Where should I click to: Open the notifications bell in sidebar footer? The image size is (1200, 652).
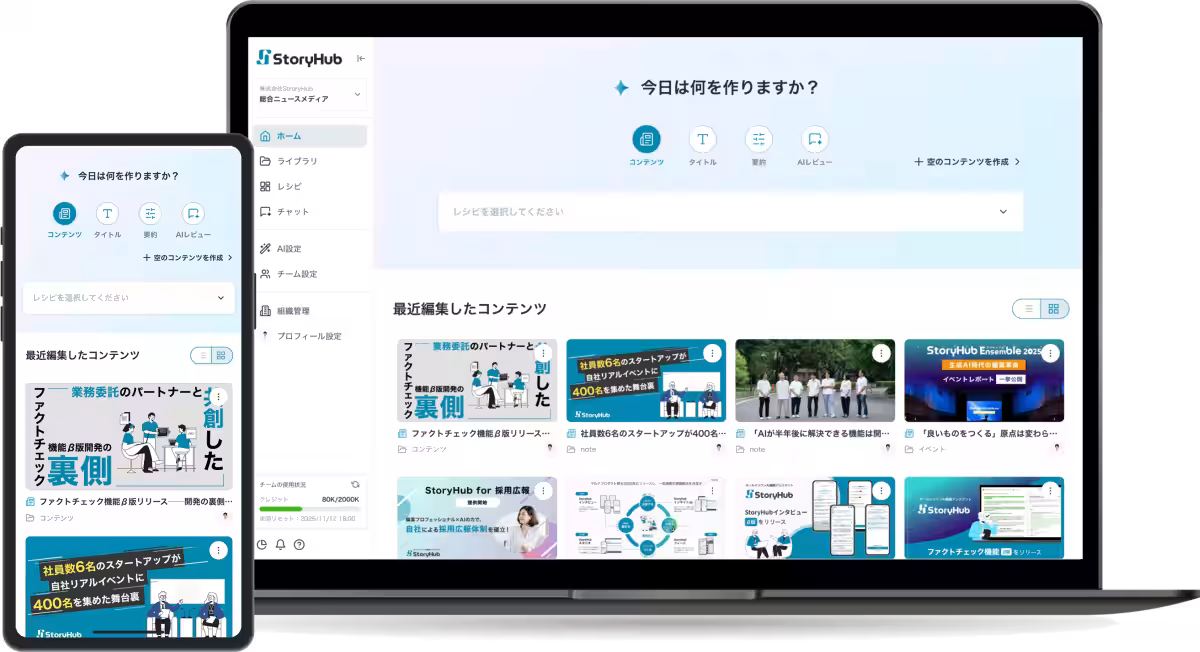click(280, 545)
